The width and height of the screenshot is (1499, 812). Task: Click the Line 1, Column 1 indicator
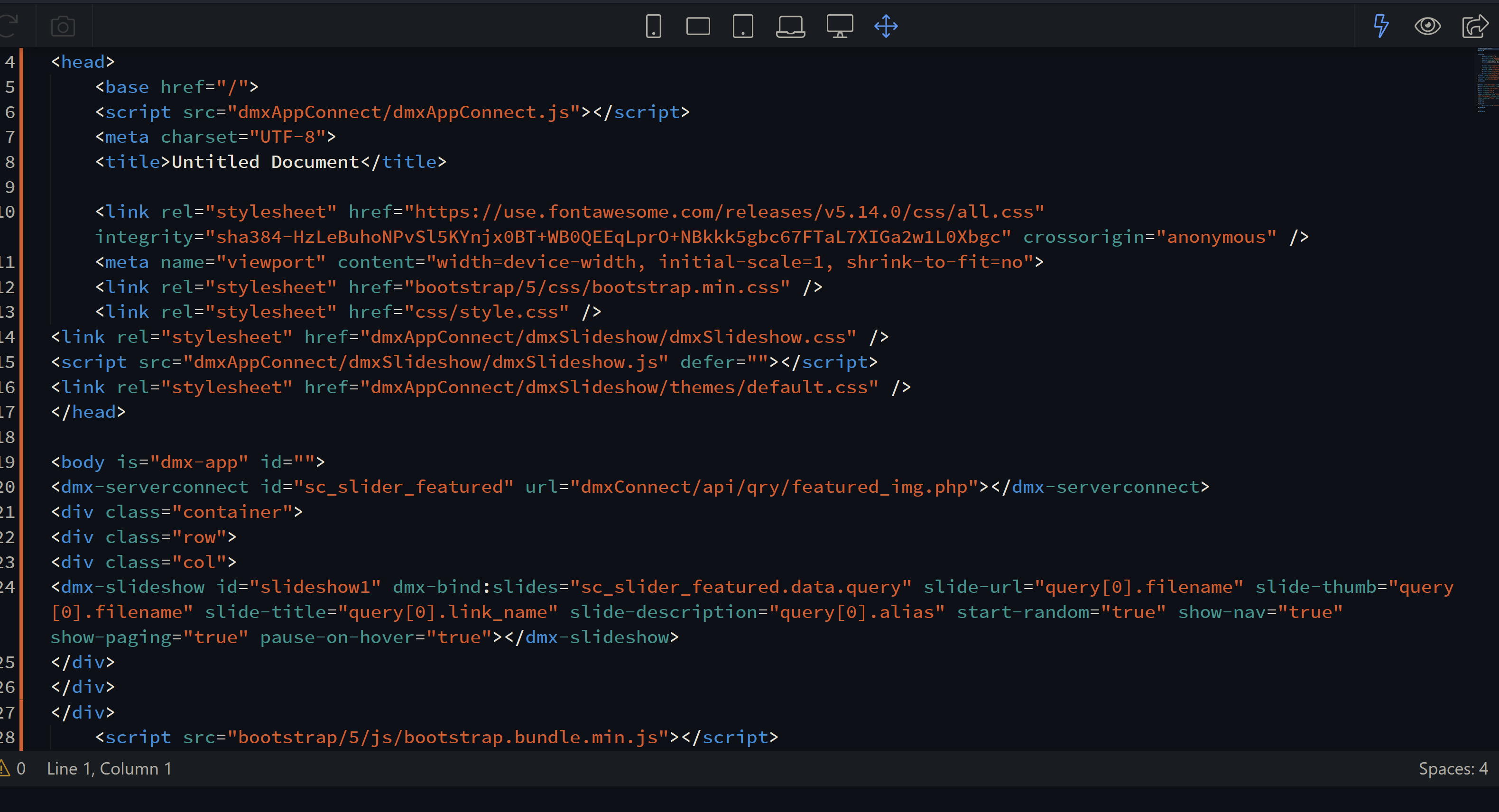tap(109, 768)
